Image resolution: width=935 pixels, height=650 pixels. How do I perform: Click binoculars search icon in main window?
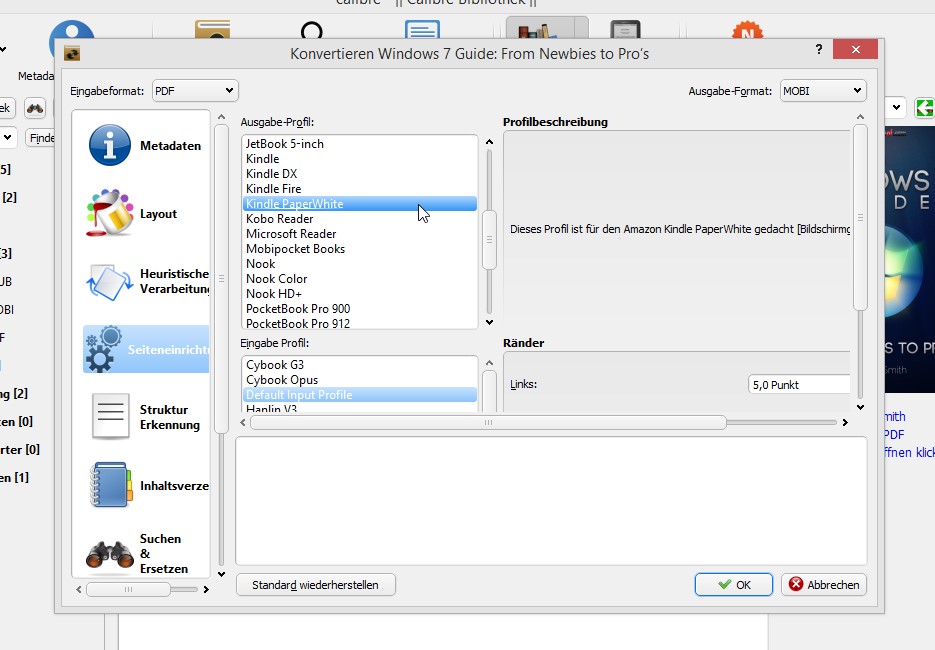[x=35, y=108]
